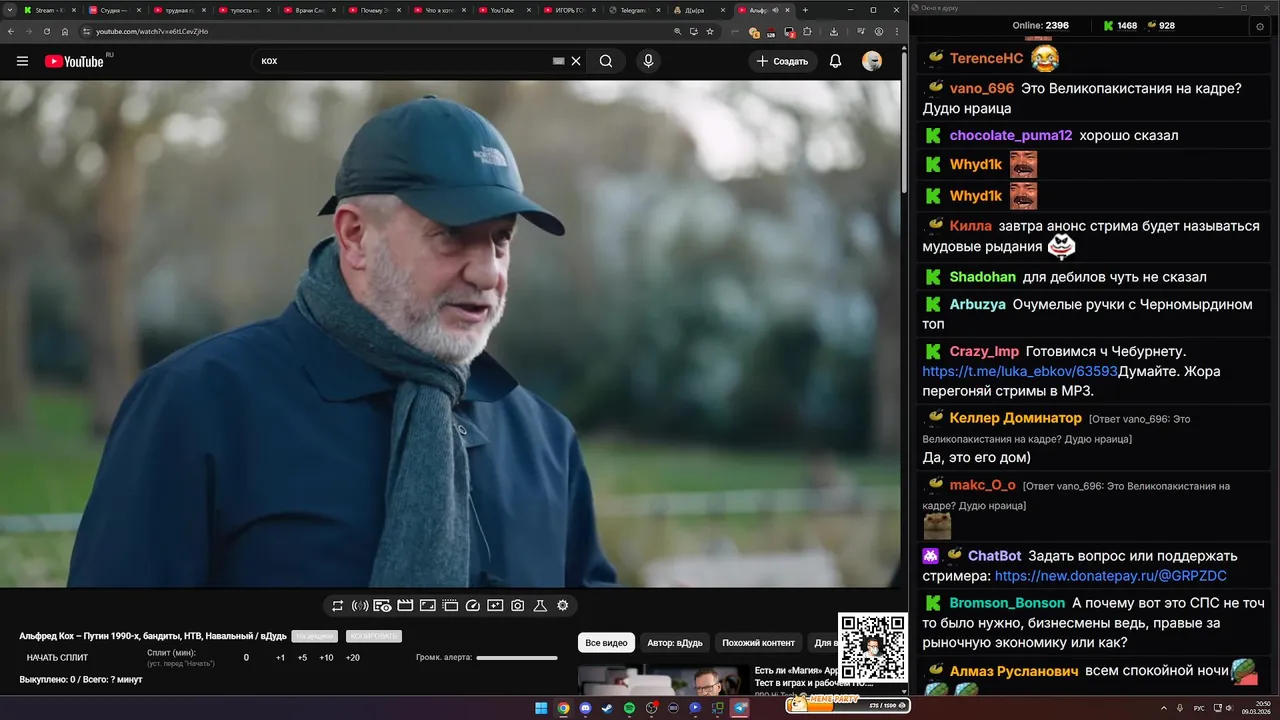Take screenshot with camera icon
Viewport: 1280px width, 720px height.
(x=518, y=606)
